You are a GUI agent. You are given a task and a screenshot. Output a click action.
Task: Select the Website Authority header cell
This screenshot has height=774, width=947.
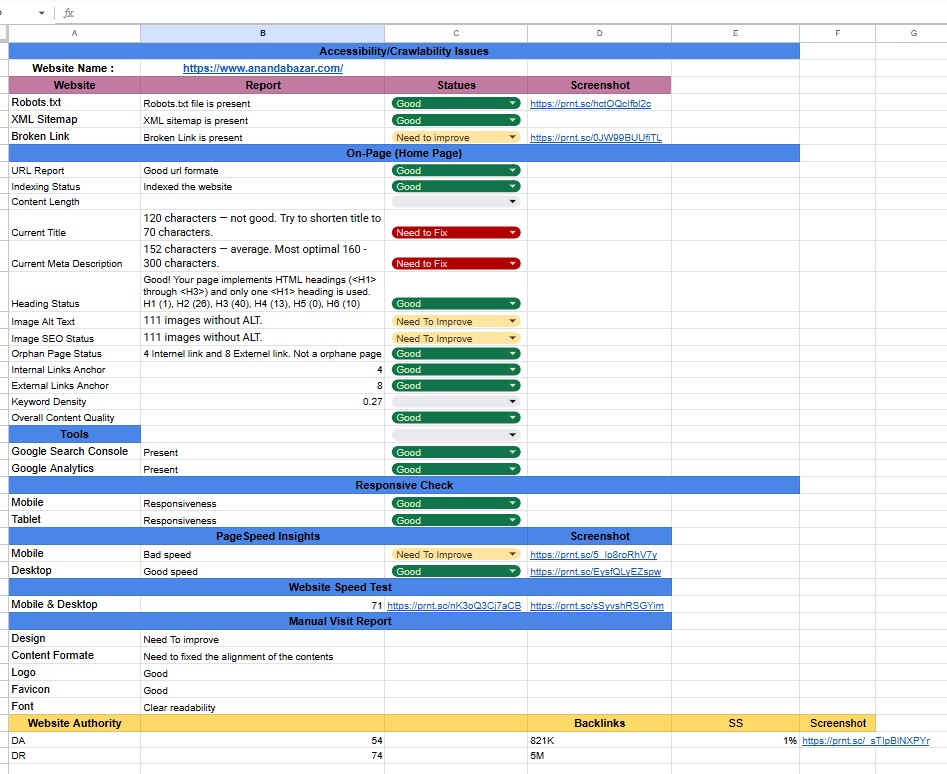[74, 723]
